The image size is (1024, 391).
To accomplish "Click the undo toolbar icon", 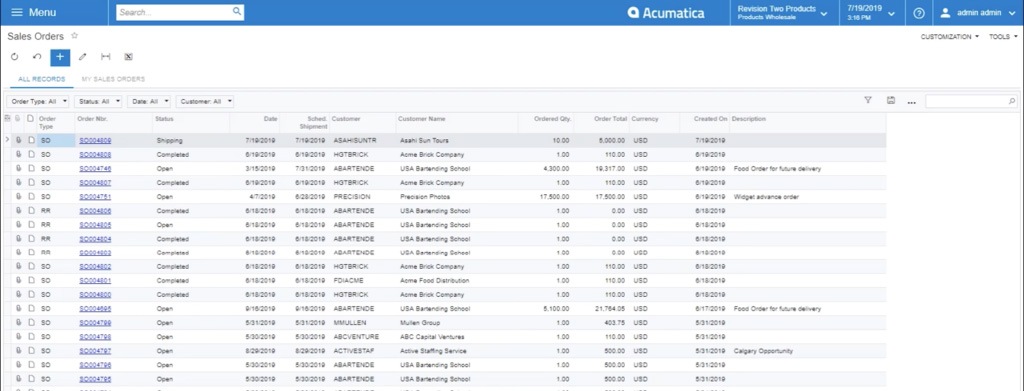I will (37, 57).
